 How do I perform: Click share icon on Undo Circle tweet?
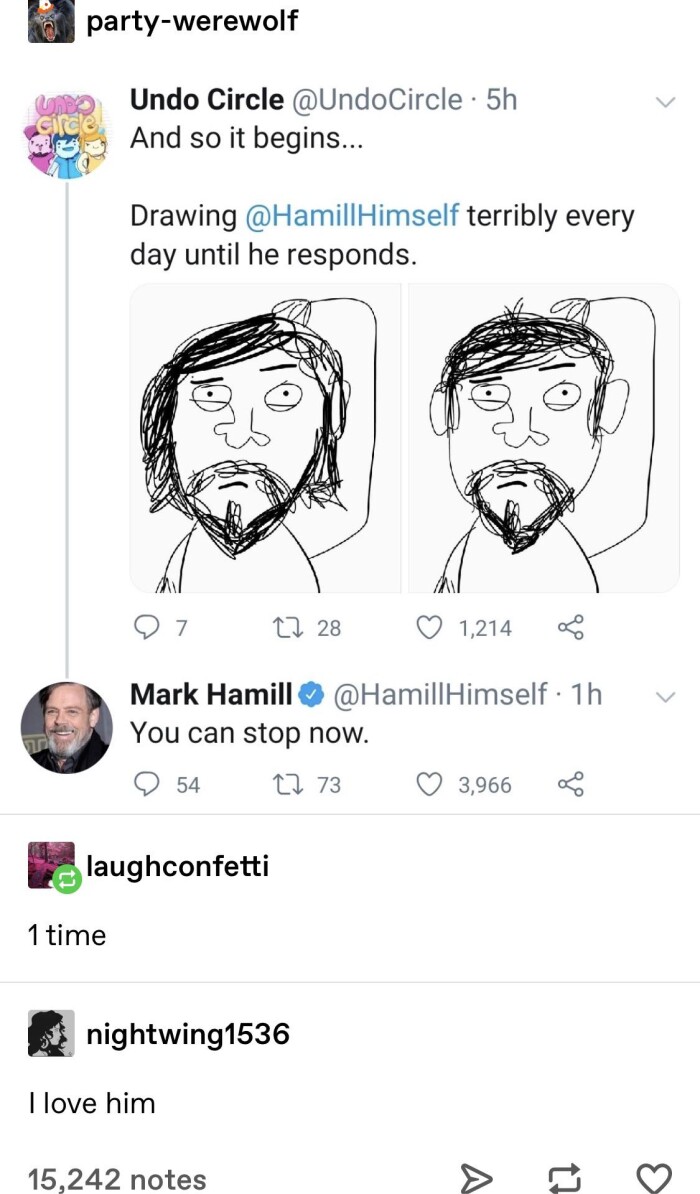(x=569, y=628)
